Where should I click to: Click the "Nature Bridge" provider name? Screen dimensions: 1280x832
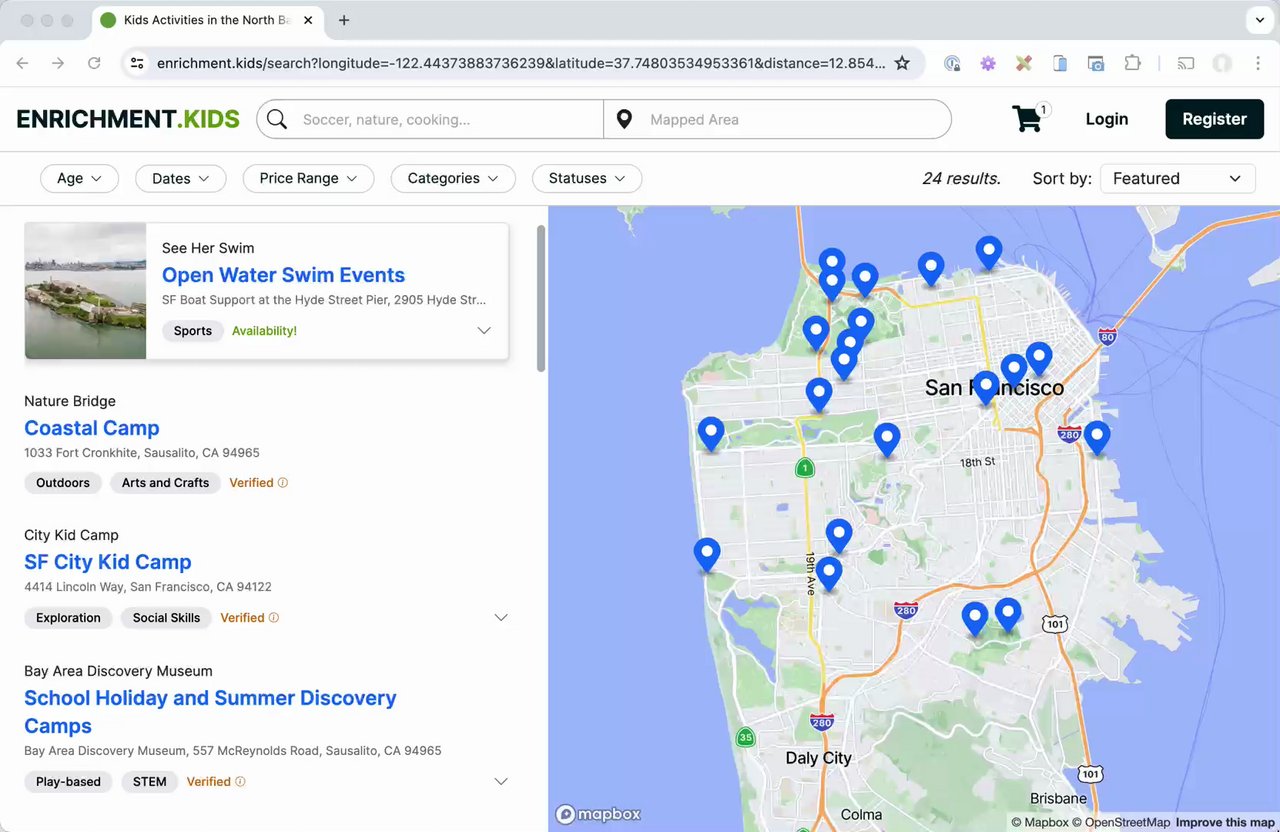point(70,401)
